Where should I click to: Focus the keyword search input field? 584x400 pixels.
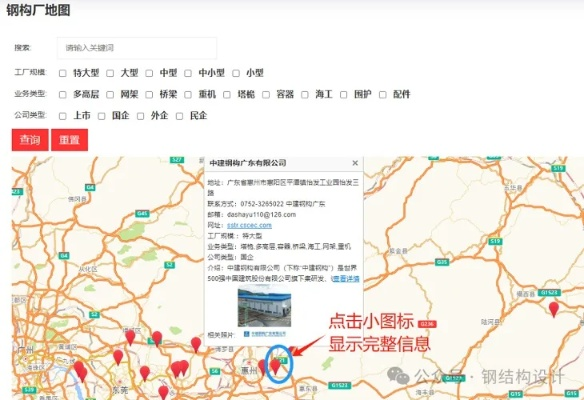point(137,48)
